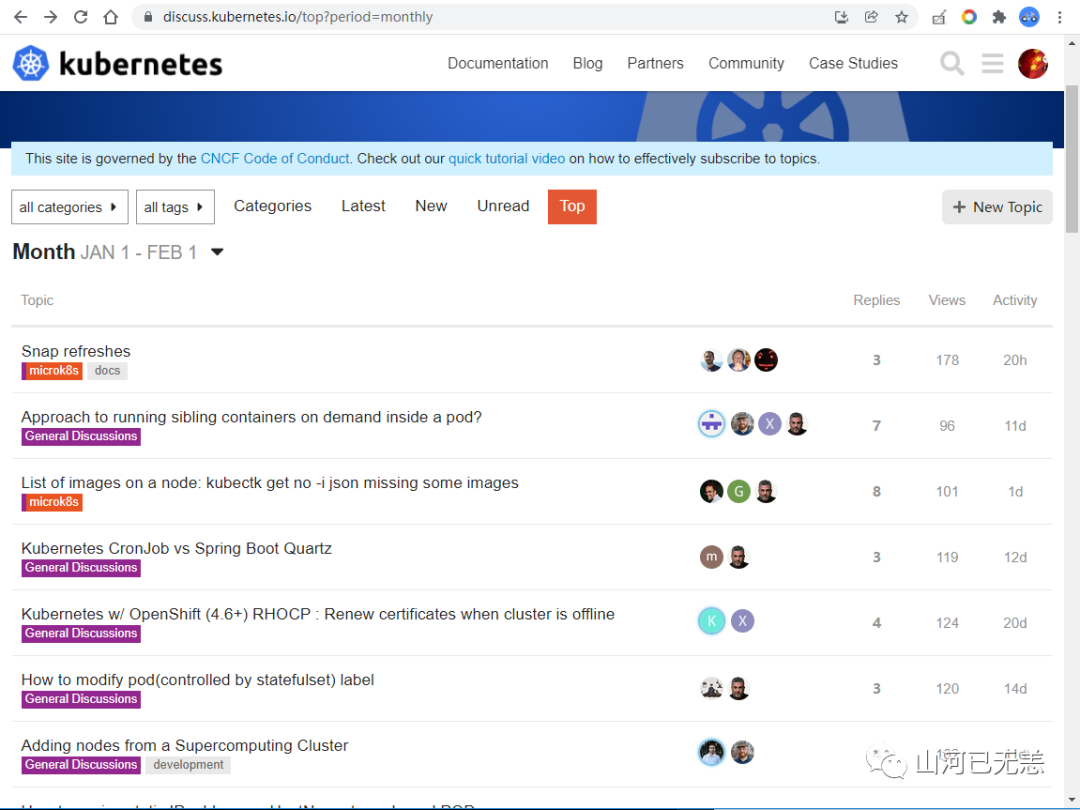The image size is (1080, 810).
Task: Open the quick tutorial video link
Action: click(506, 158)
